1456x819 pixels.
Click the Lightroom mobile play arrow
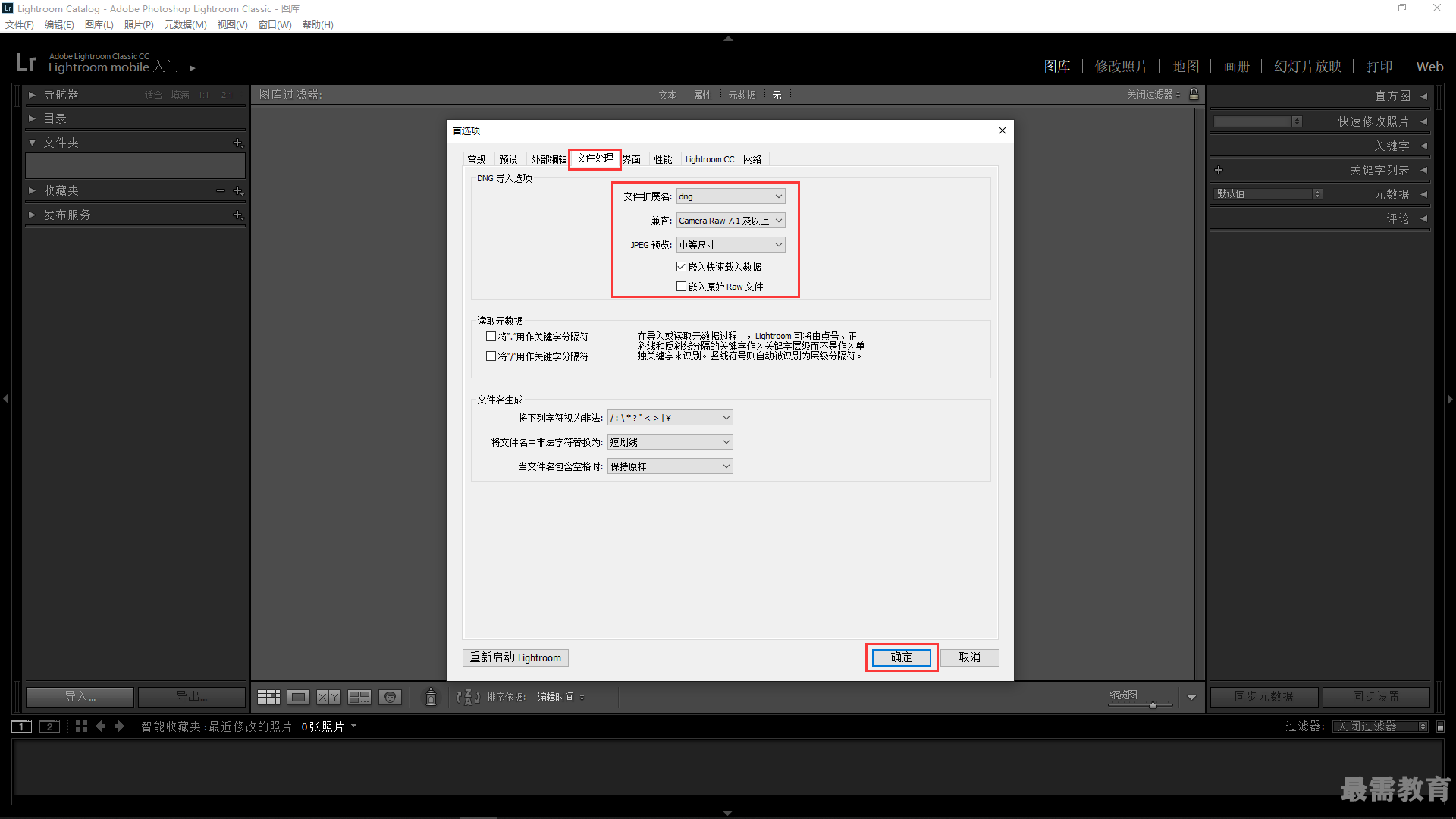[x=193, y=68]
